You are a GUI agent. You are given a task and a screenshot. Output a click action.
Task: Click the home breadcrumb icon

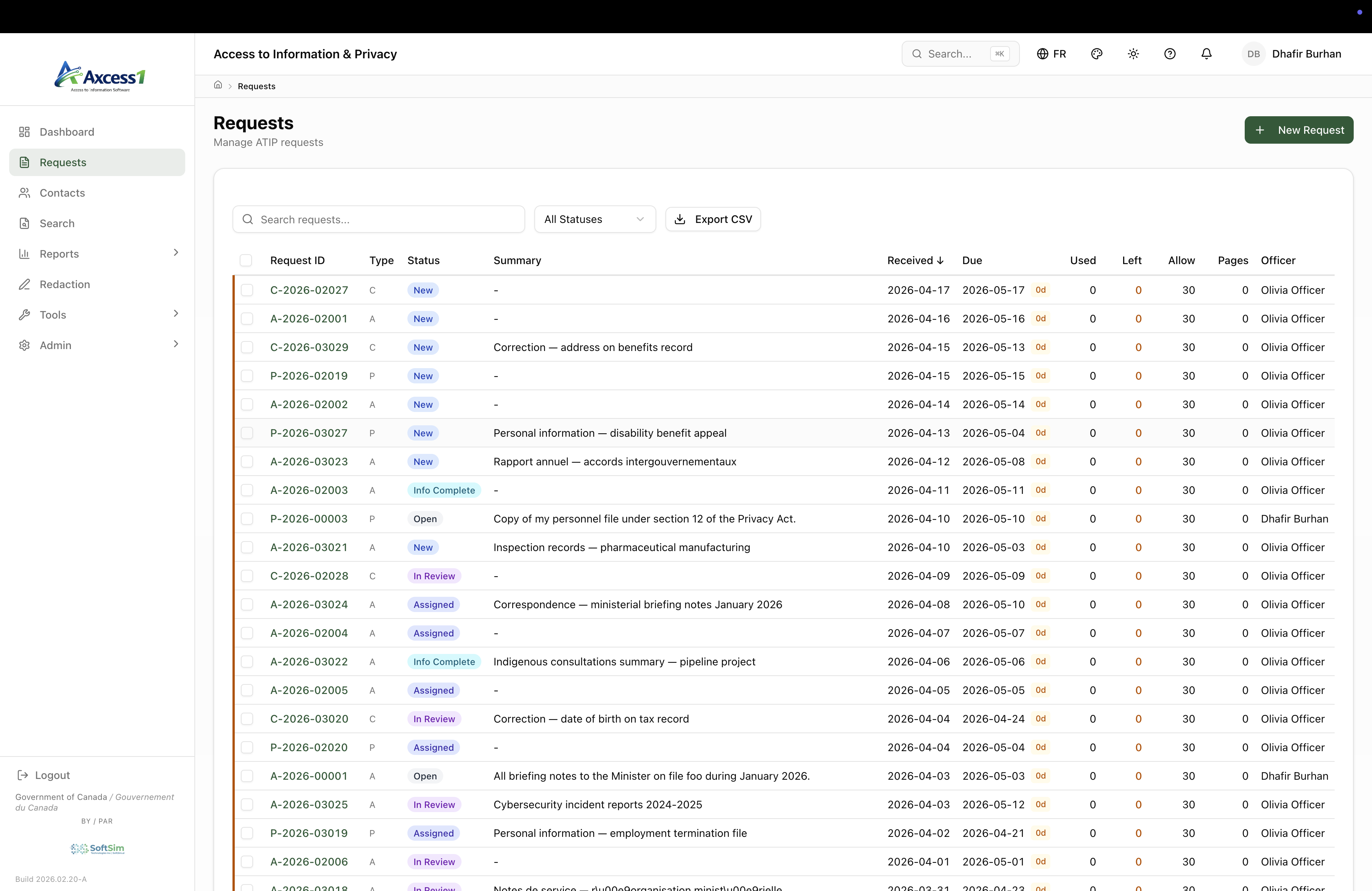point(218,85)
